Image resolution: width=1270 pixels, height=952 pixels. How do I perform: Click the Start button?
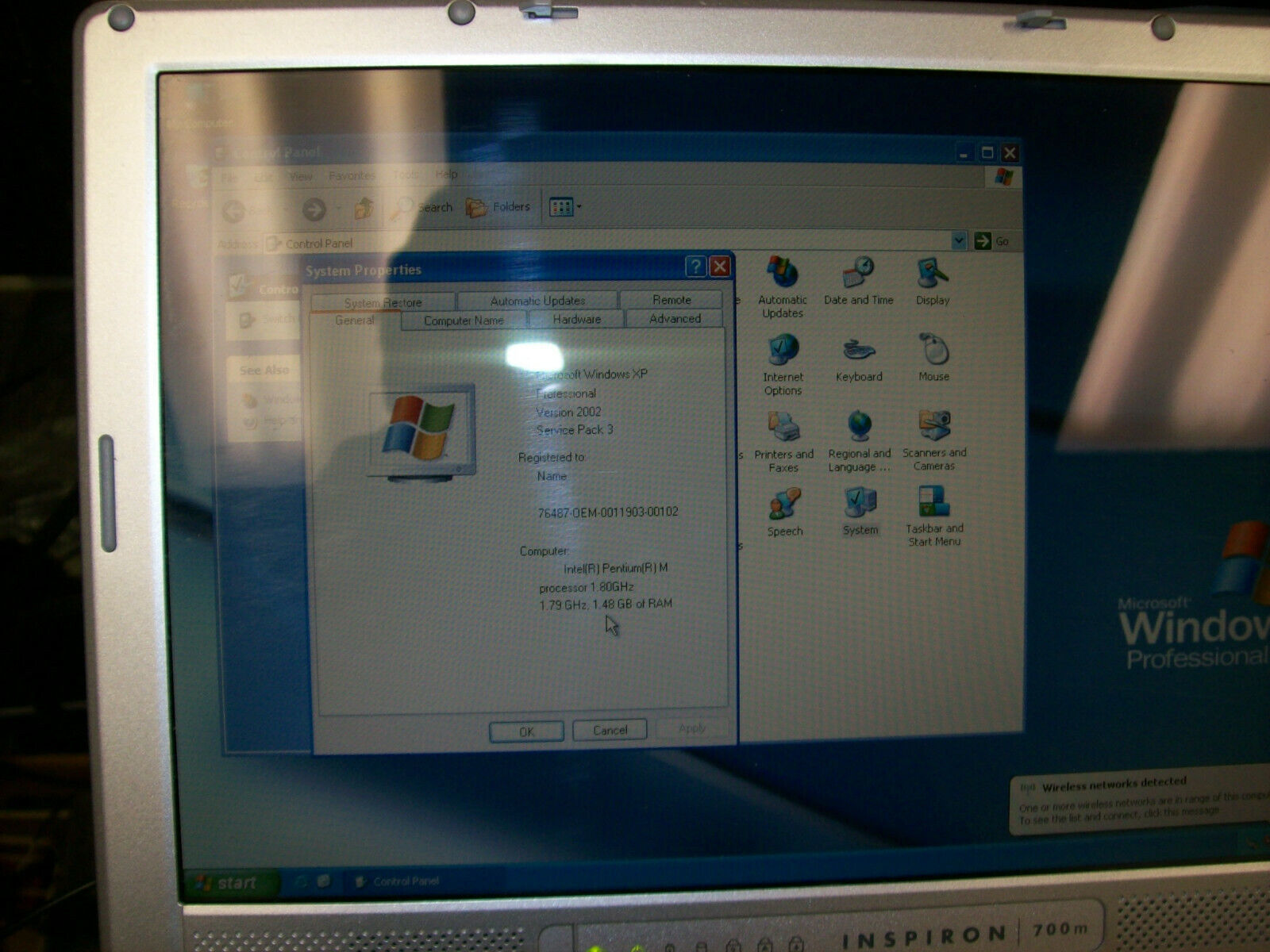(232, 883)
